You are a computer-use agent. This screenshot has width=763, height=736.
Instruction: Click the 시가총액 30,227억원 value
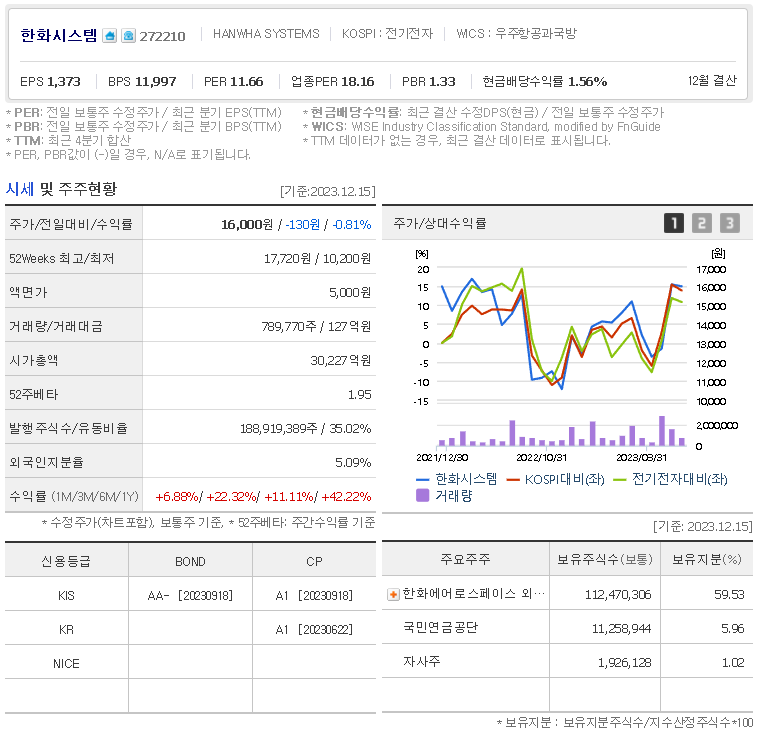tap(341, 360)
